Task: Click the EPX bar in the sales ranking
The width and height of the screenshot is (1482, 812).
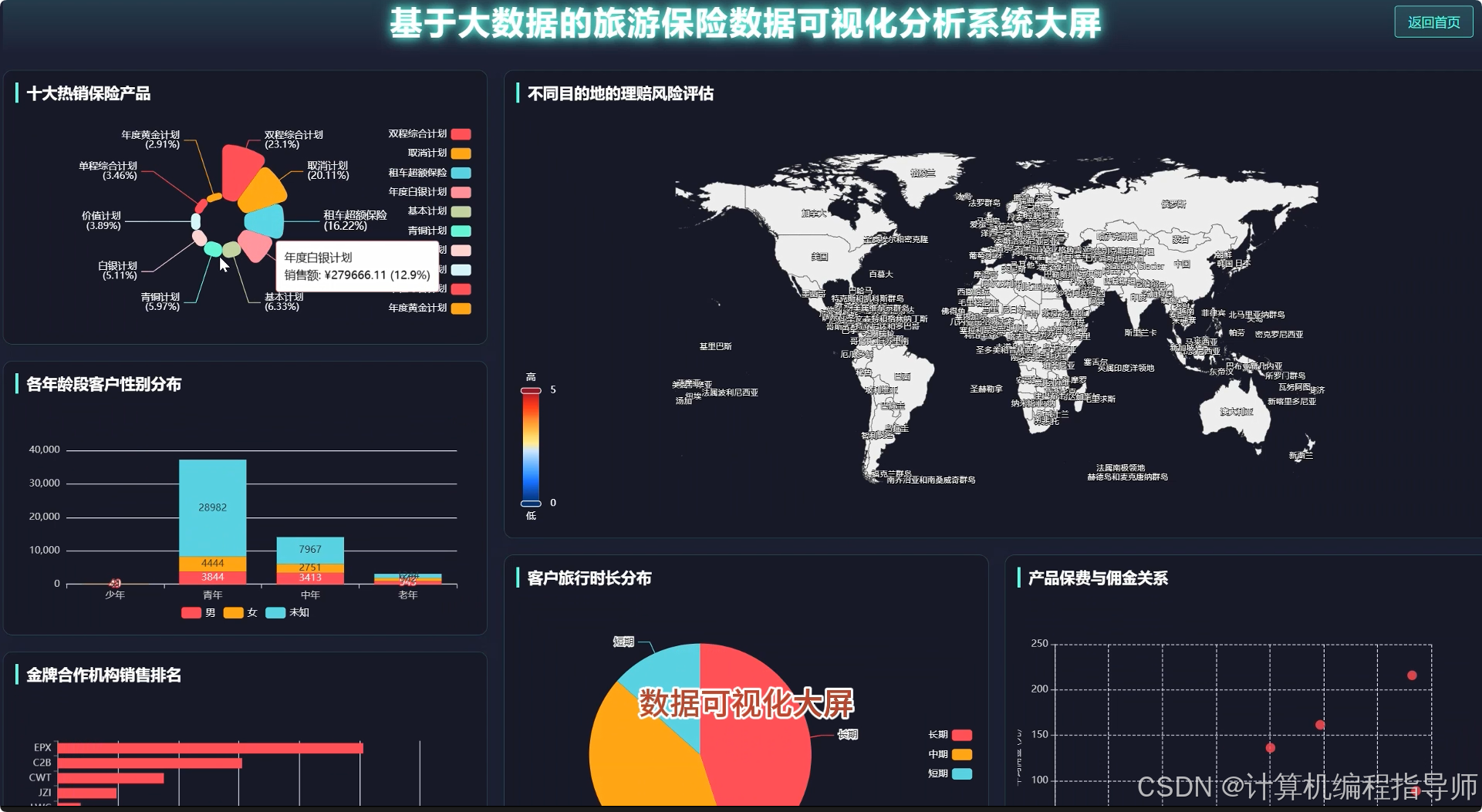Action: point(208,746)
